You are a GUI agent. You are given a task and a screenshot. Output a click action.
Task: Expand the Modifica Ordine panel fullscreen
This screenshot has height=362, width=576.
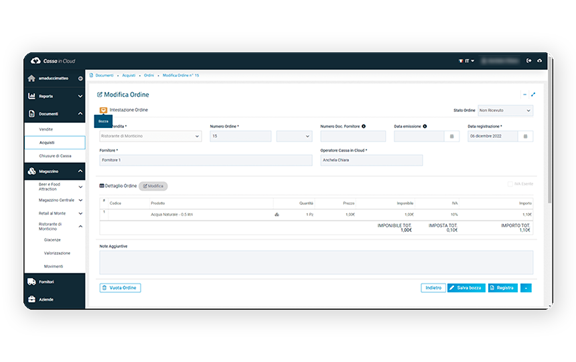(x=533, y=95)
